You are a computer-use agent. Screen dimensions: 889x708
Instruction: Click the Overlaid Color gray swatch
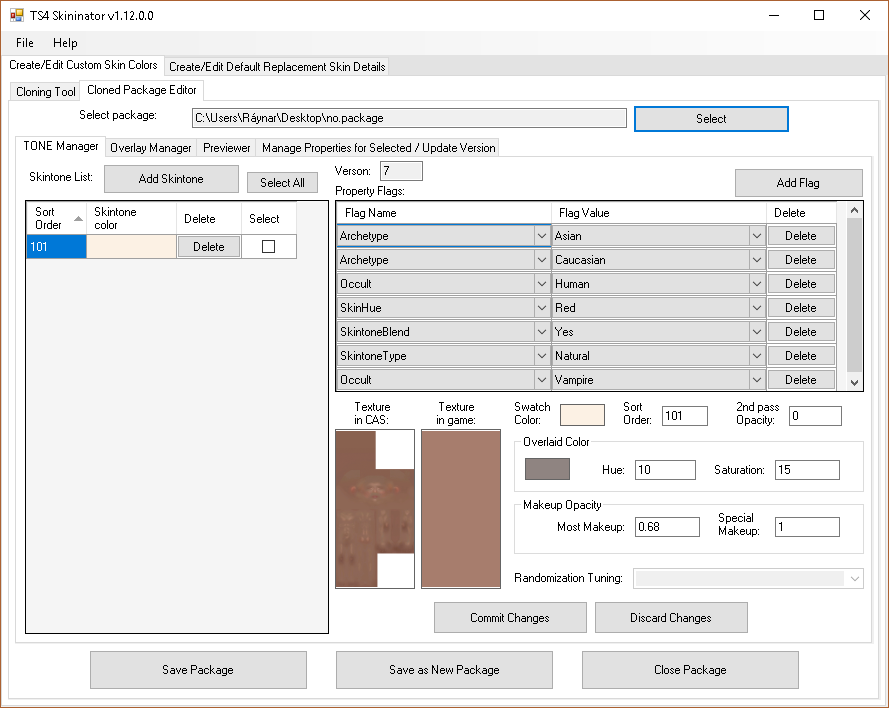pos(547,469)
